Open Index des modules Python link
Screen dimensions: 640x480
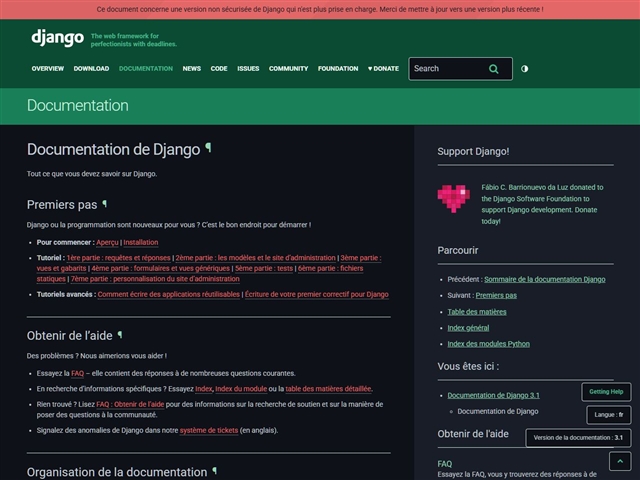[489, 344]
